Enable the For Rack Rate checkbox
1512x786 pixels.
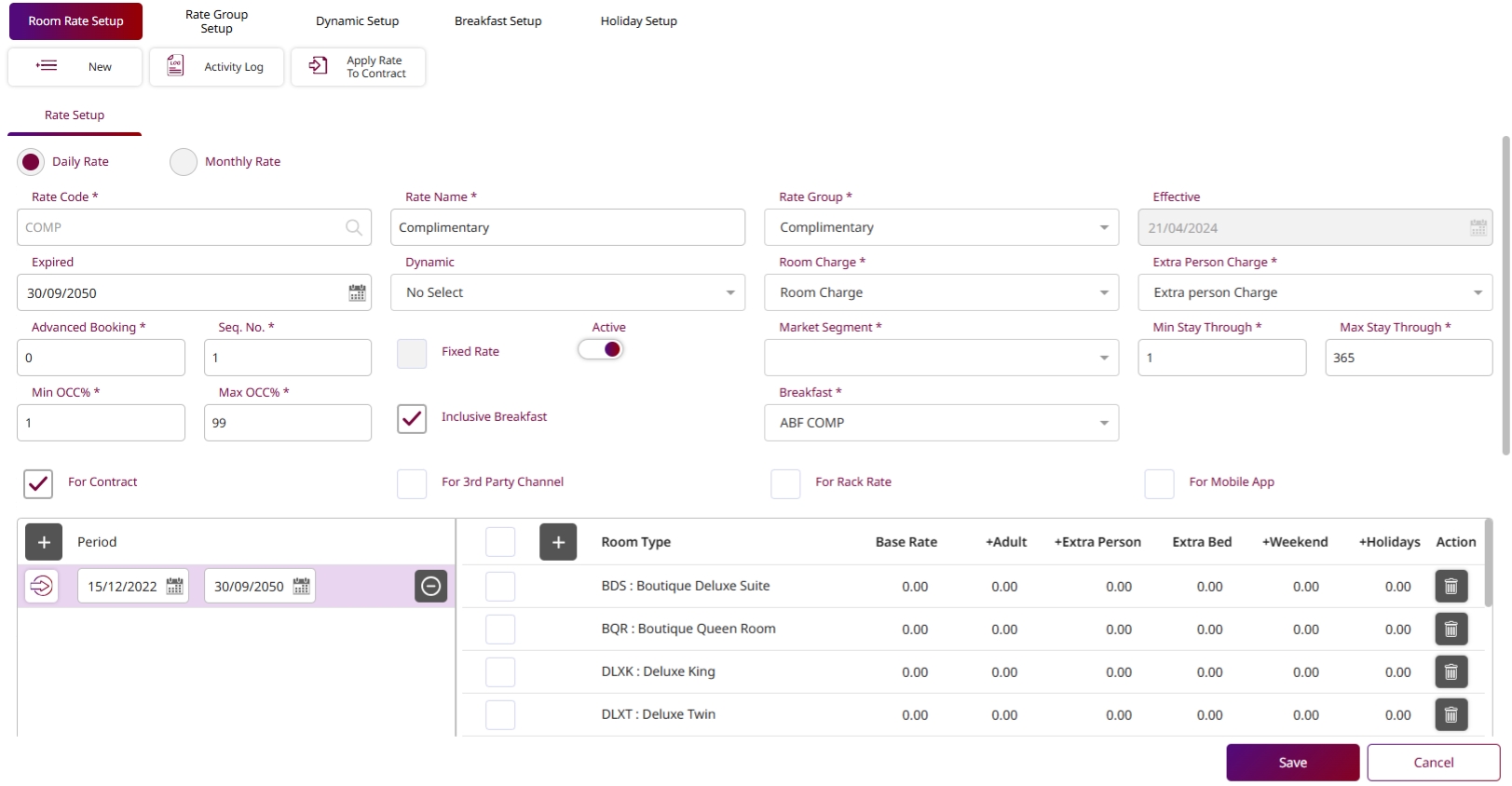(785, 483)
